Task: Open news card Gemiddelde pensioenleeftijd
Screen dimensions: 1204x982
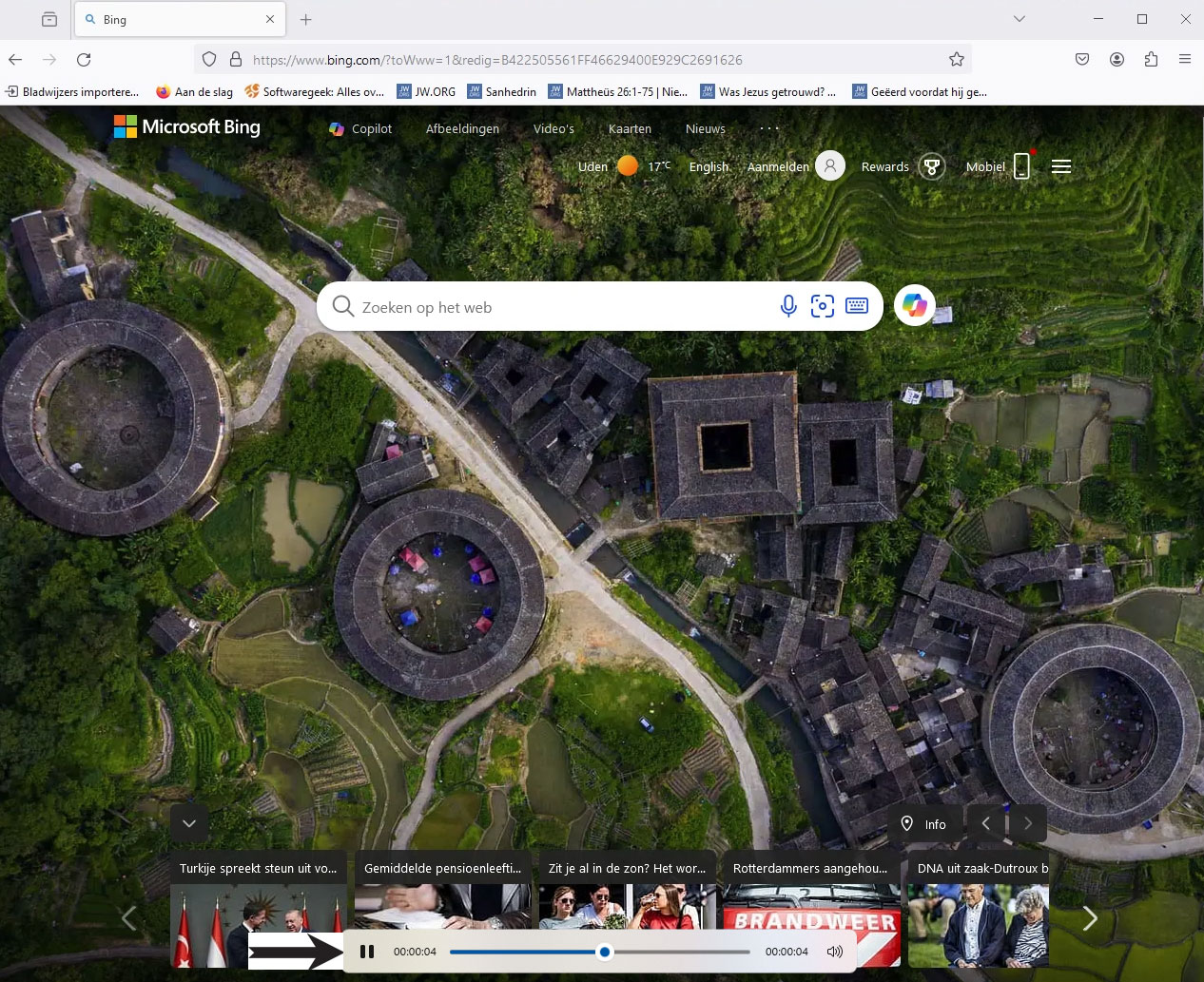Action: [x=442, y=909]
